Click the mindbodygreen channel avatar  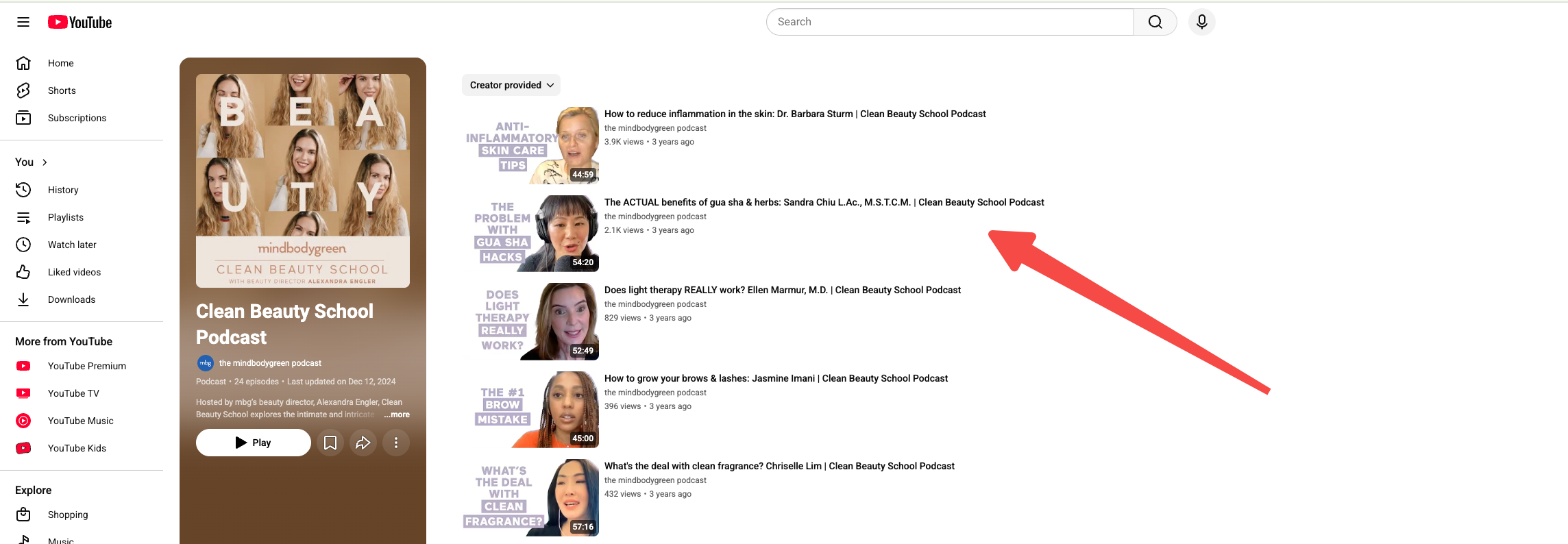point(205,363)
